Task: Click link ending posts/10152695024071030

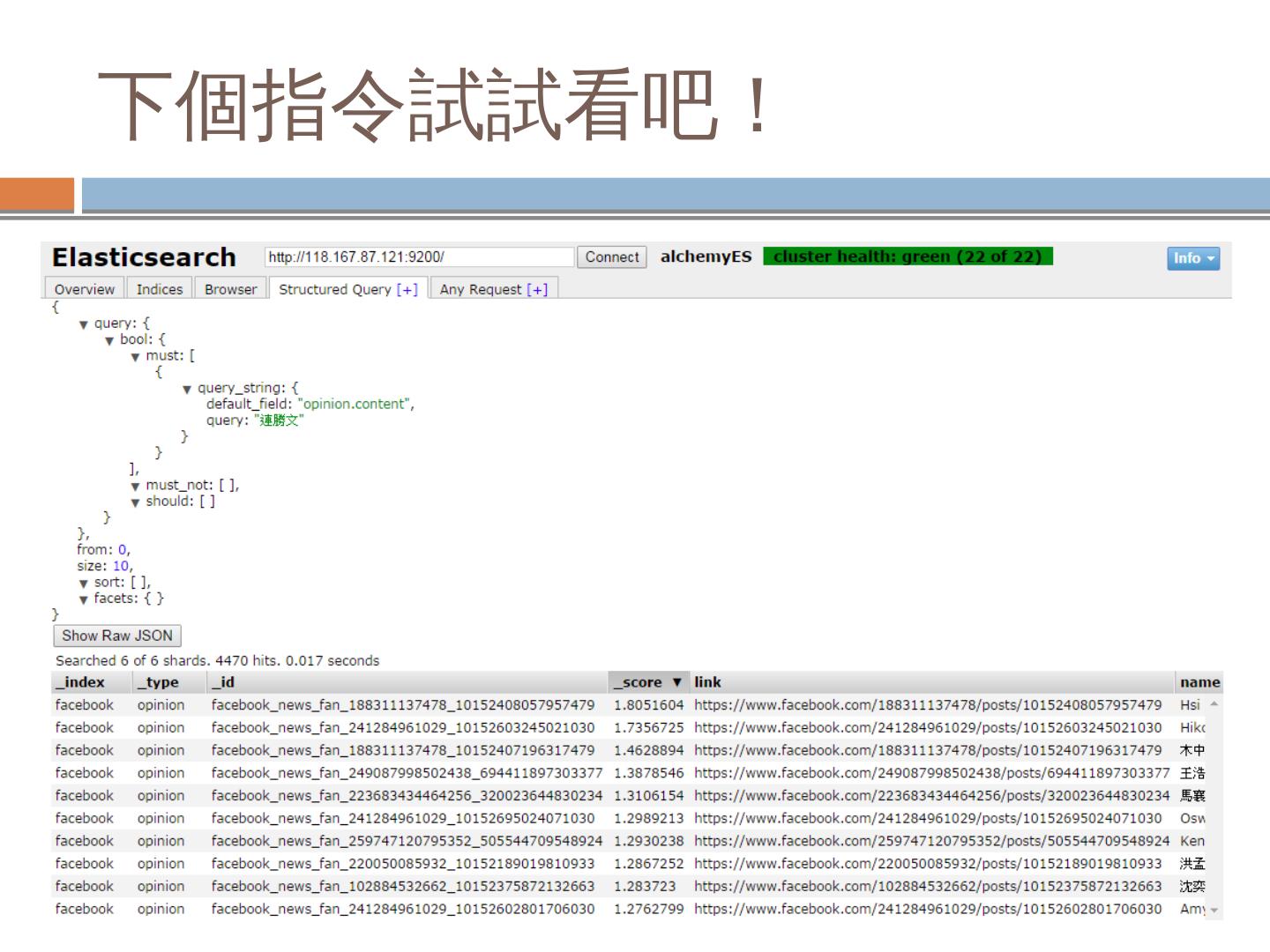Action: (x=928, y=818)
